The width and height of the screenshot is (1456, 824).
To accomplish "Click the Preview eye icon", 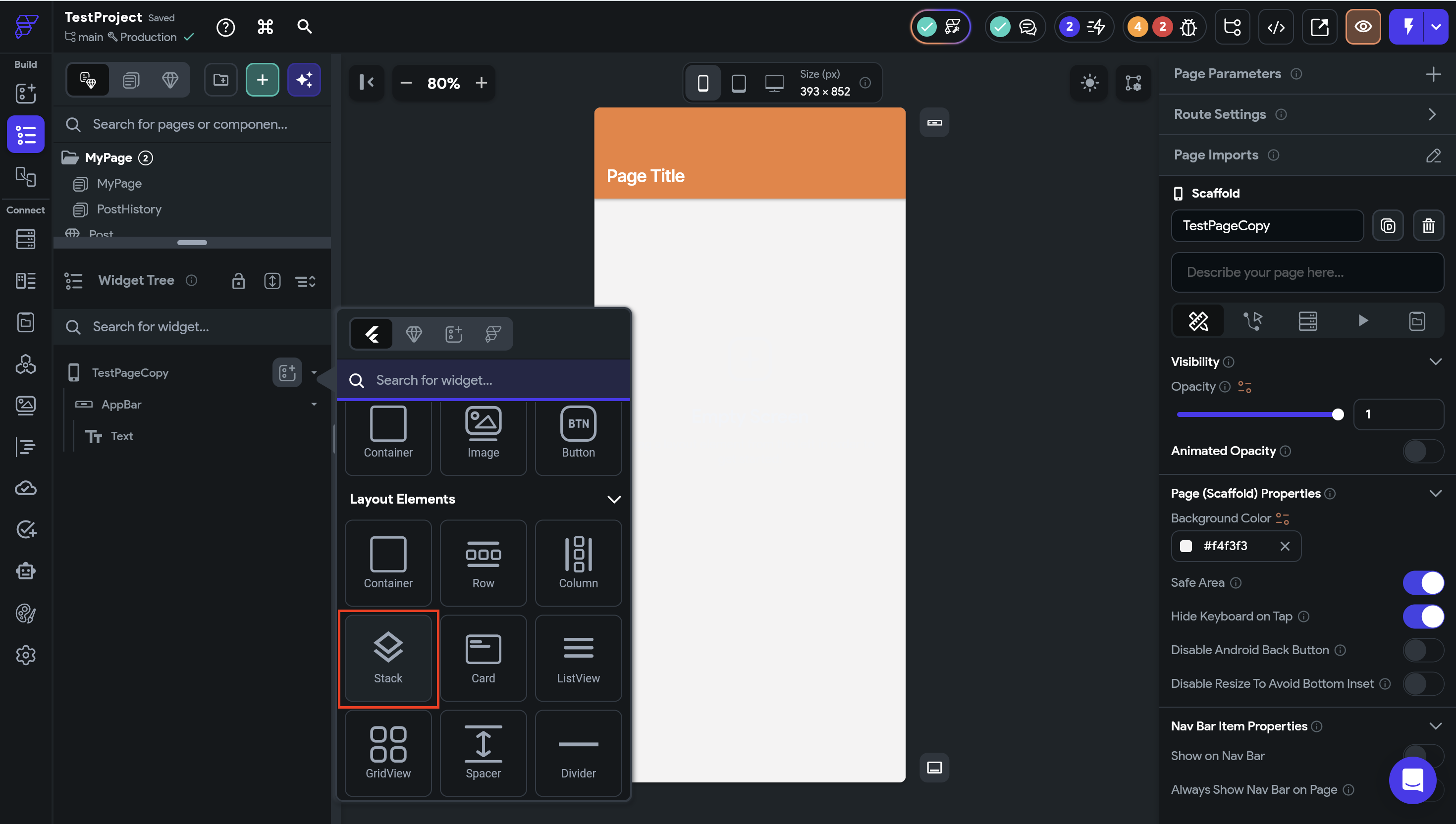I will (1362, 27).
